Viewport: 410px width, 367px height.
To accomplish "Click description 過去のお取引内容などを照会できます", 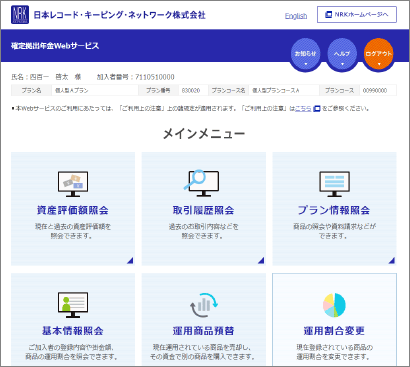I will [x=203, y=231].
